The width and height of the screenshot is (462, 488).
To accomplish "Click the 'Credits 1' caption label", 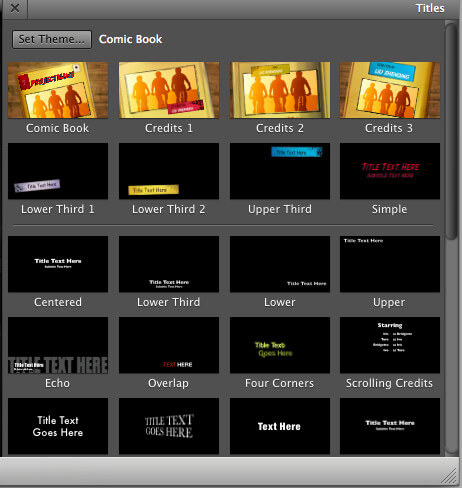I will (x=169, y=128).
